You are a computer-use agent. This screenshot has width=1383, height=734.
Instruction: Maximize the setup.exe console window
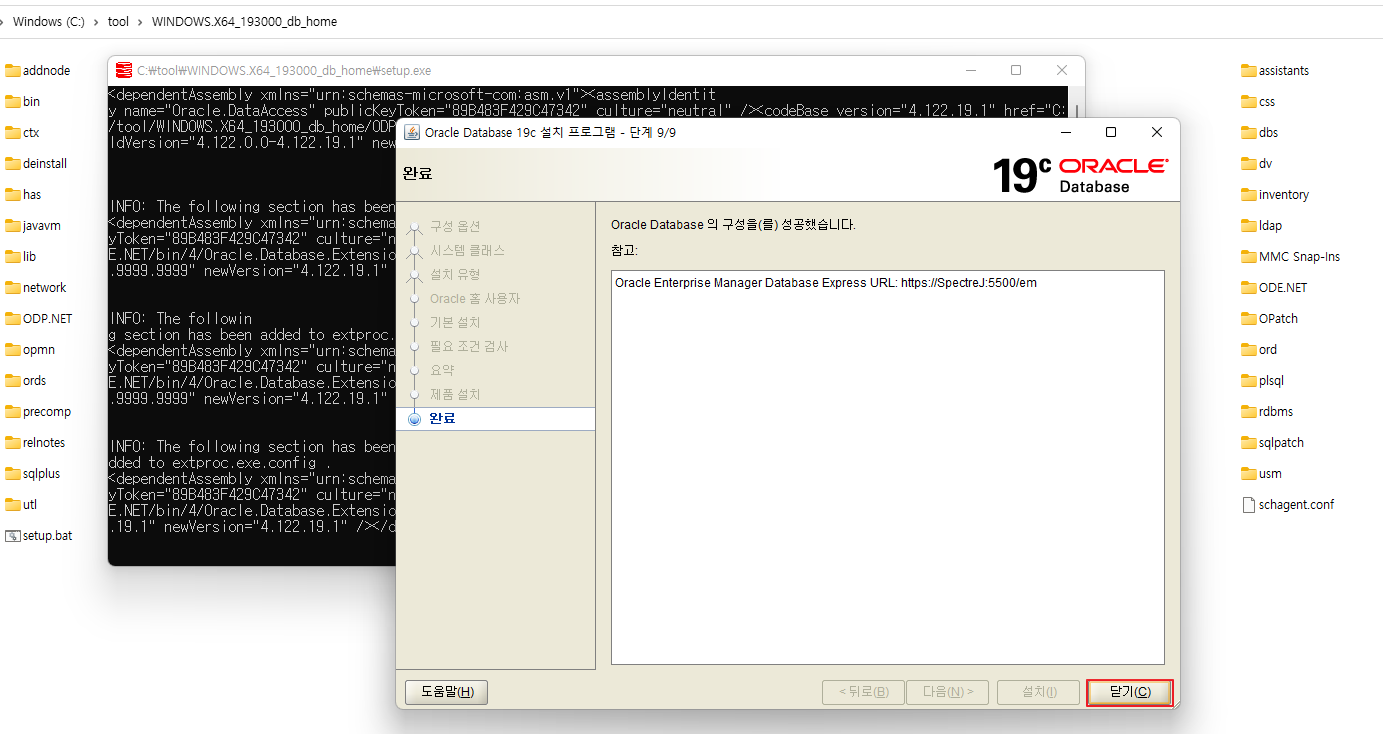pos(1016,70)
